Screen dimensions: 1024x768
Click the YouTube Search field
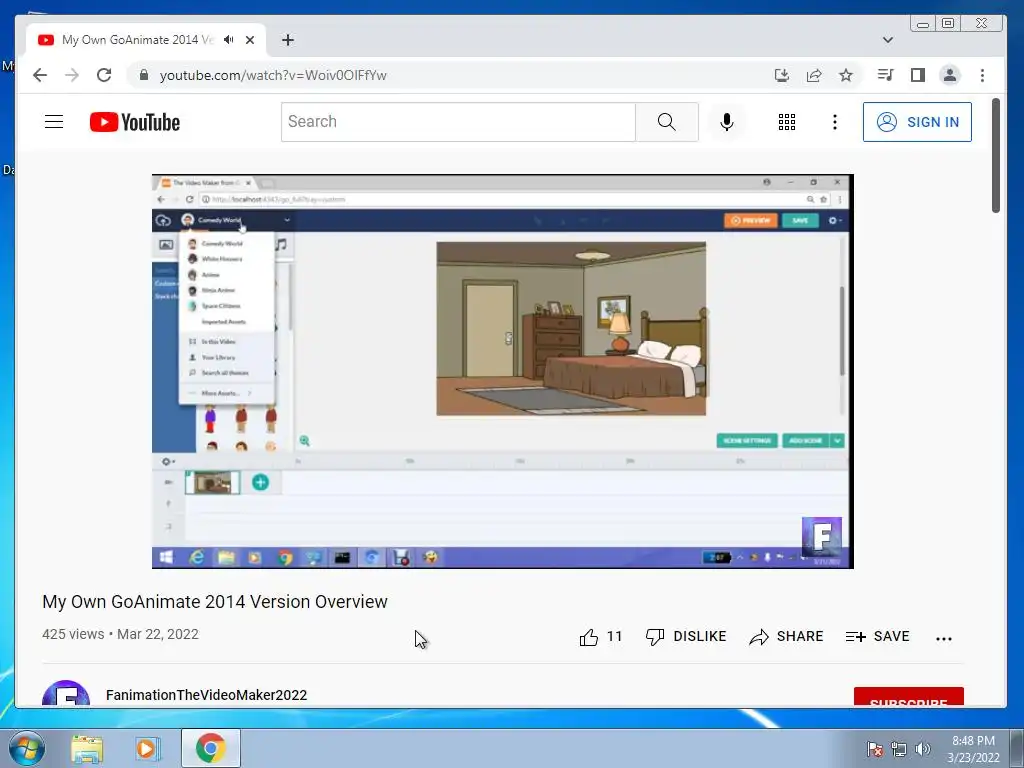click(x=458, y=121)
